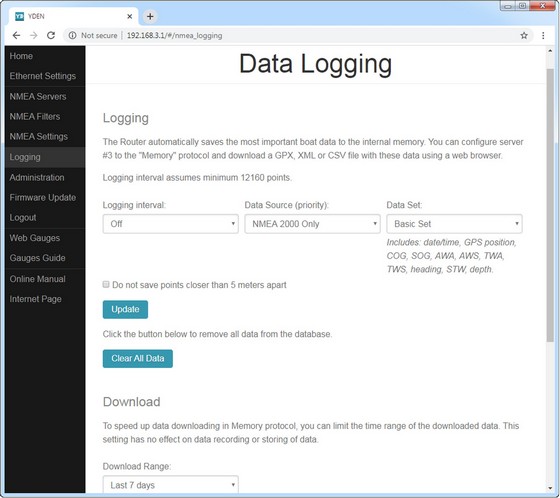
Task: Click the browser forward arrow
Action: [34, 35]
